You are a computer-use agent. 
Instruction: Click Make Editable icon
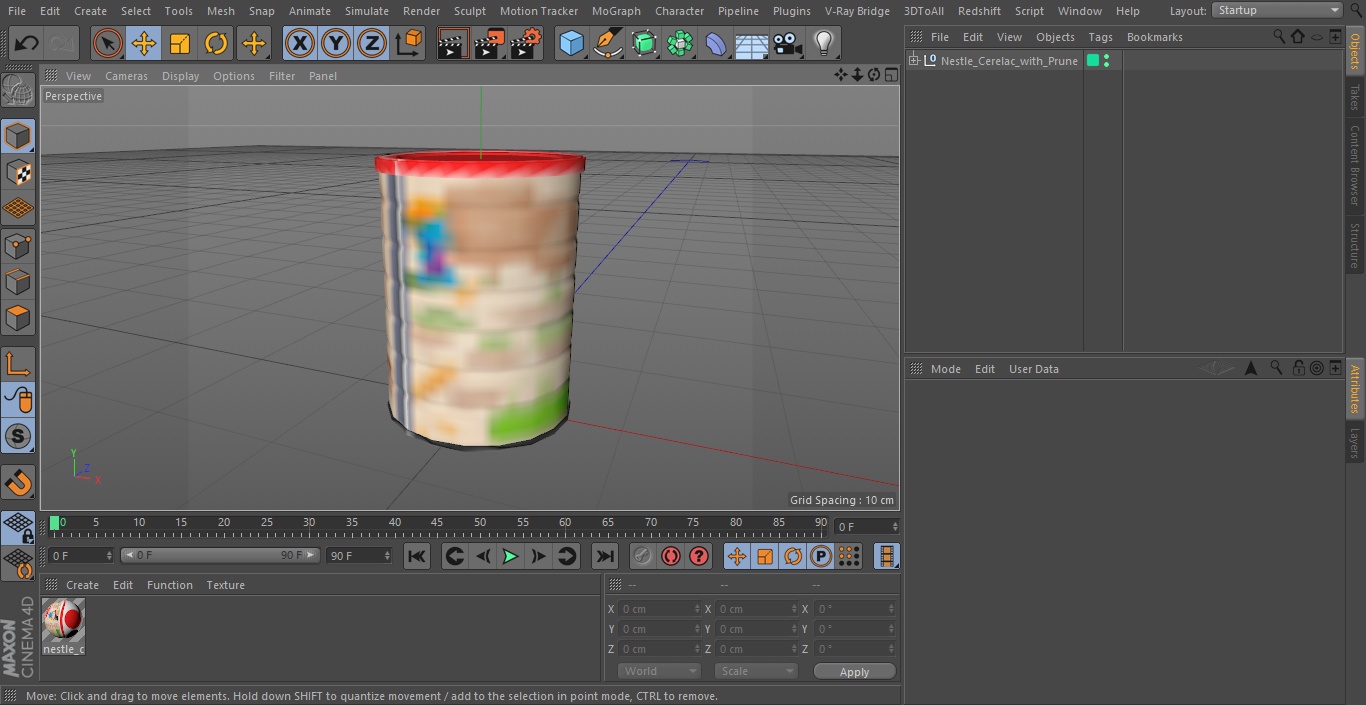pyautogui.click(x=18, y=91)
